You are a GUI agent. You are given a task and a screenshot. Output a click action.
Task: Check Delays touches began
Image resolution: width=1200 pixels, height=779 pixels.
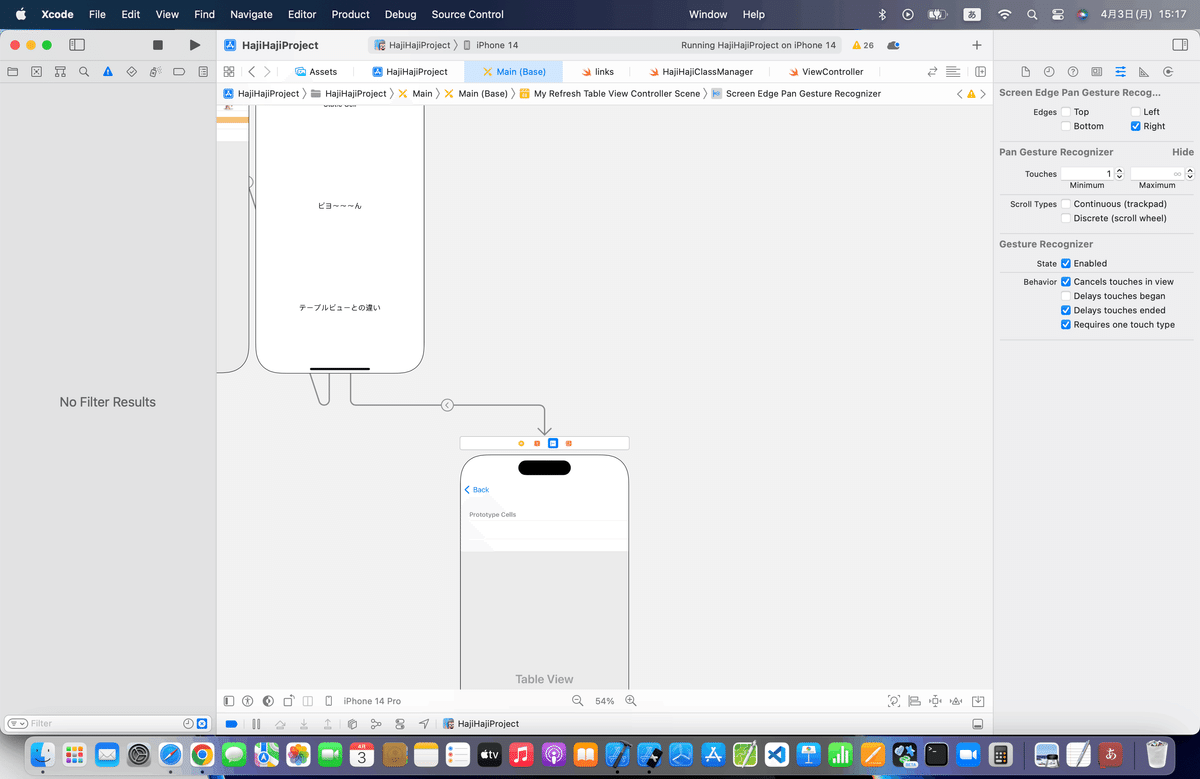(1066, 296)
